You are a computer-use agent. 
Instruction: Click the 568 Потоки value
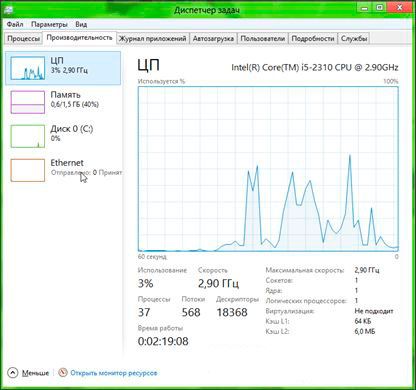[x=191, y=312]
